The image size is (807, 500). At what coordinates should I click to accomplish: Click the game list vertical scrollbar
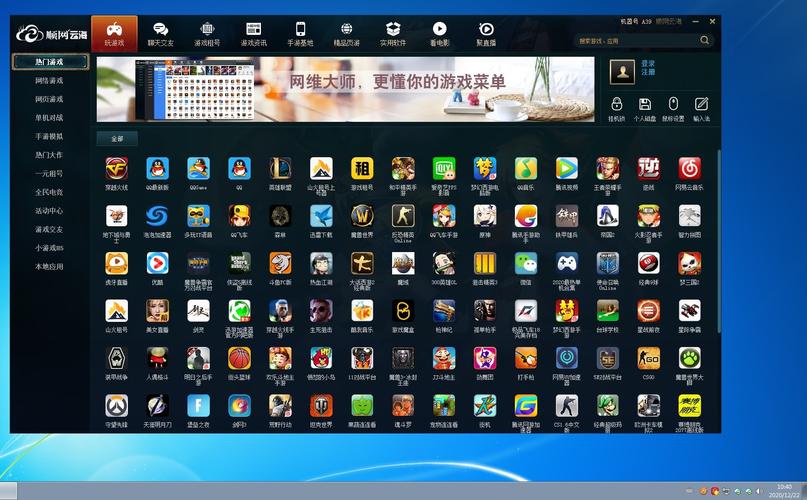pyautogui.click(x=718, y=240)
